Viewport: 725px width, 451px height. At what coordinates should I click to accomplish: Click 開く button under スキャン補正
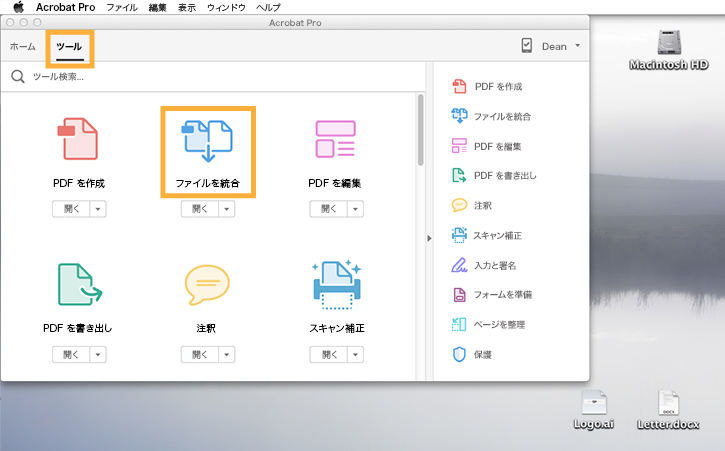point(328,355)
